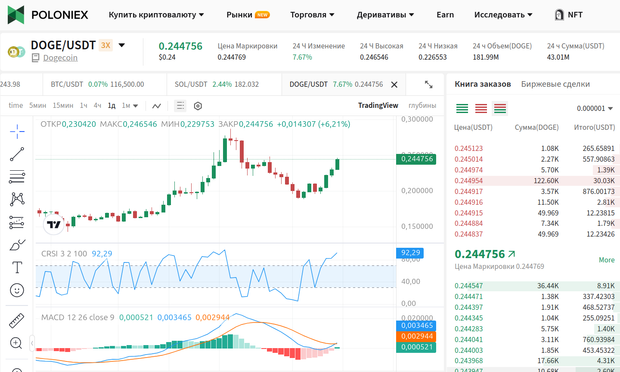Select the crosshair cursor tool
Viewport: 620px width, 372px height.
click(x=17, y=131)
